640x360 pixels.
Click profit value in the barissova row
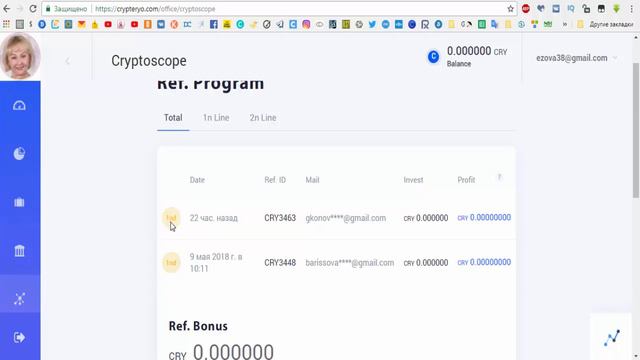click(484, 262)
